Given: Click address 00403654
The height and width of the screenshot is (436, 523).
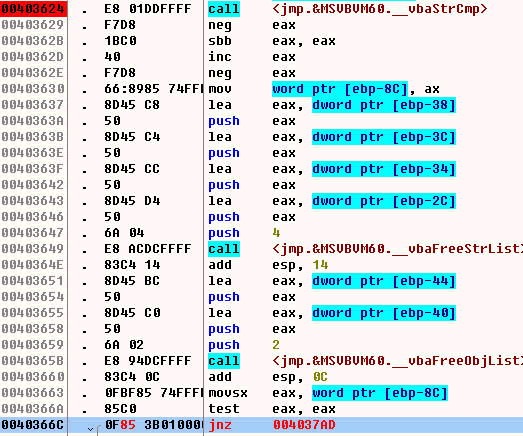Looking at the screenshot, I should [x=33, y=297].
